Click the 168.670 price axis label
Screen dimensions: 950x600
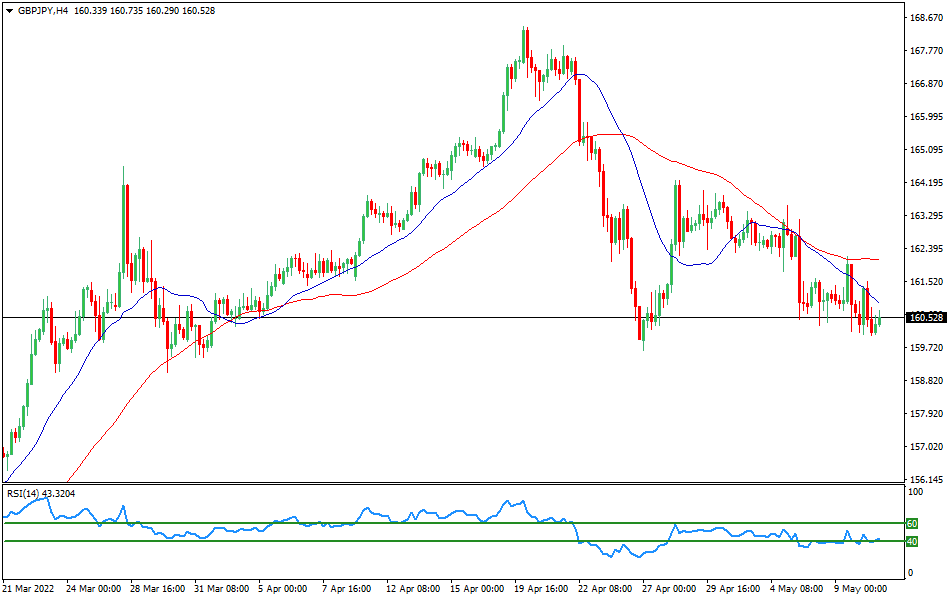pos(926,18)
